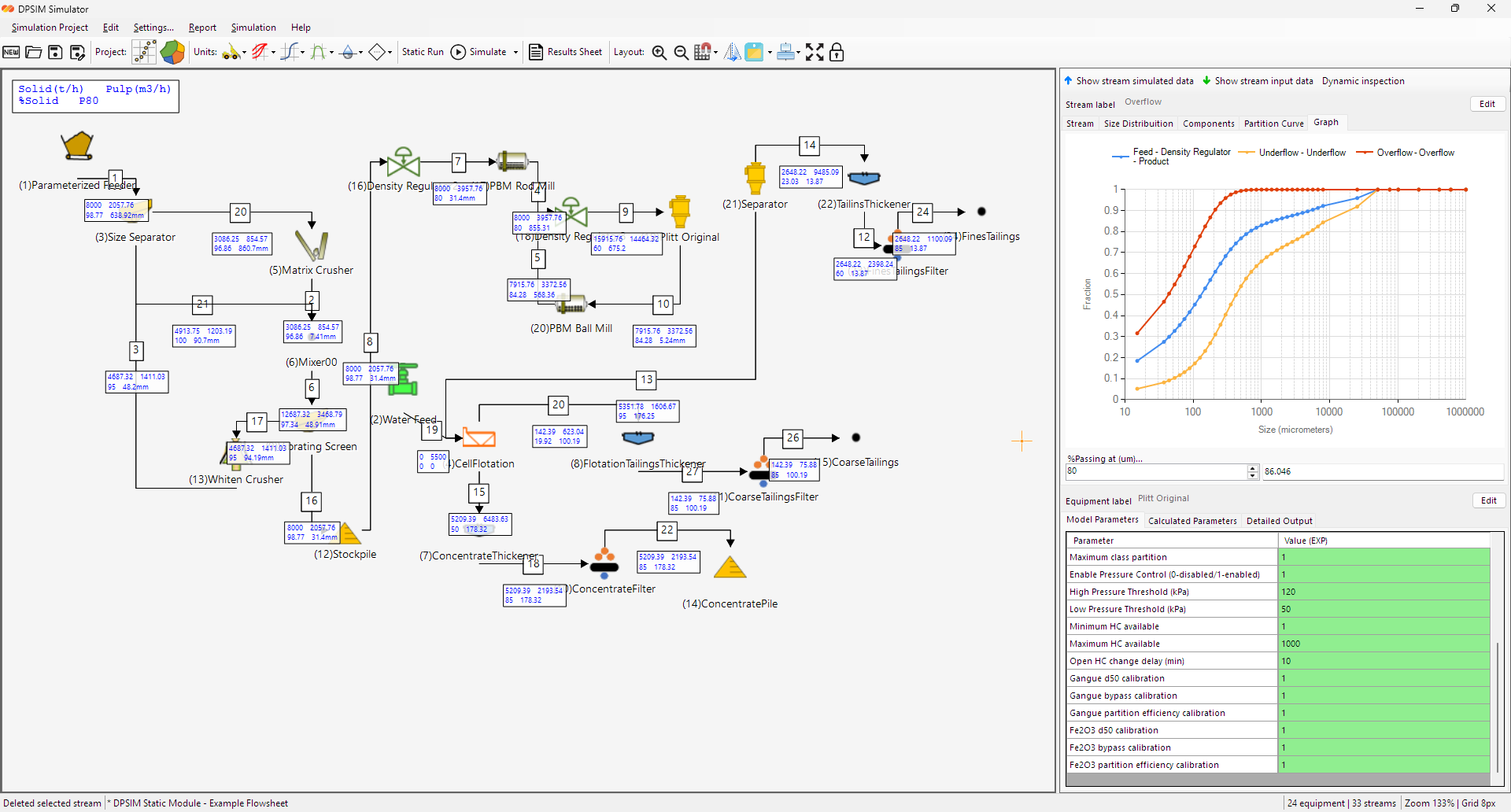Open the Help menu
Image resolution: width=1511 pixels, height=812 pixels.
coord(301,28)
